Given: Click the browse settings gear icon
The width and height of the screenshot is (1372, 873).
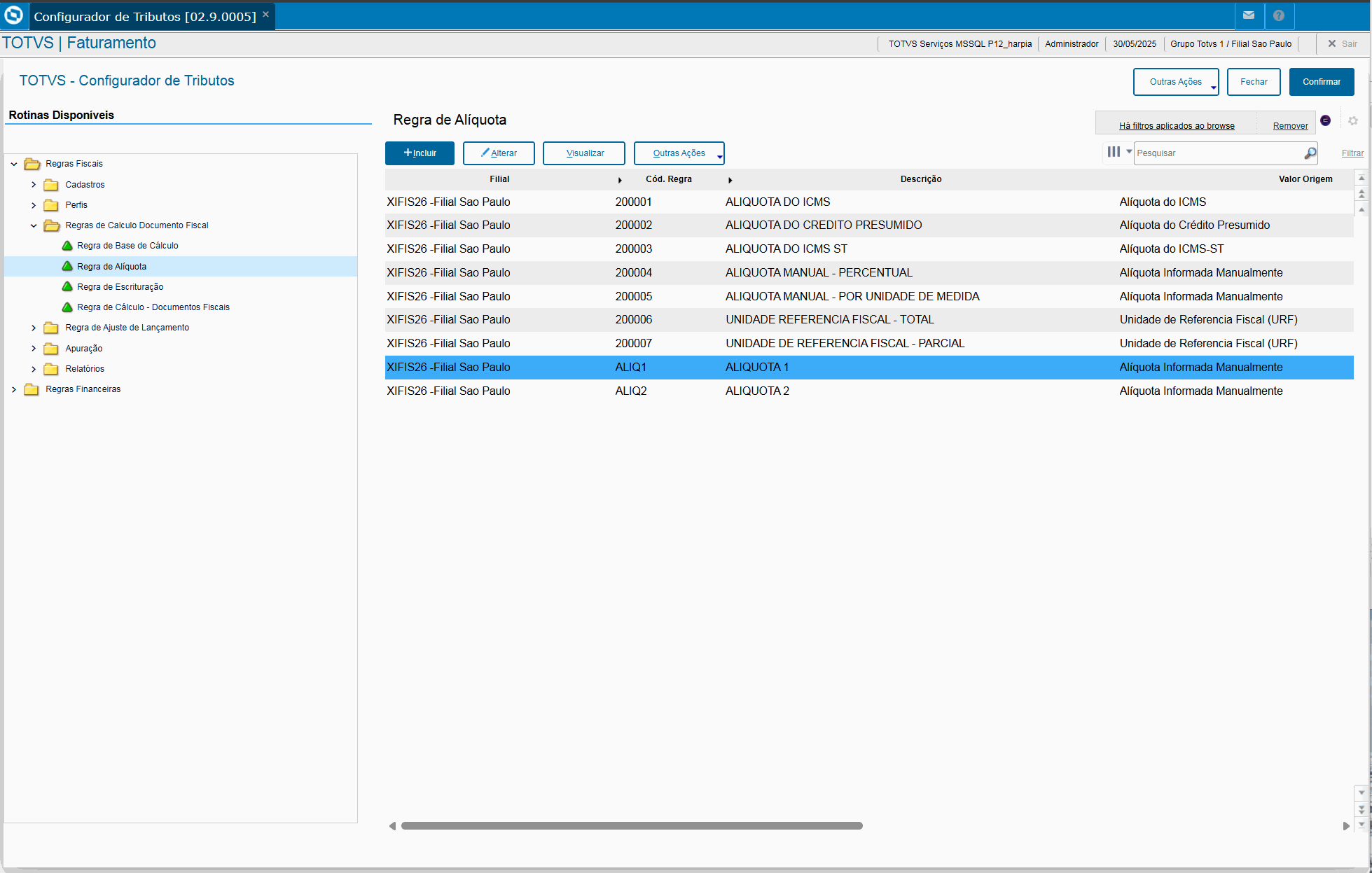Looking at the screenshot, I should point(1353,121).
